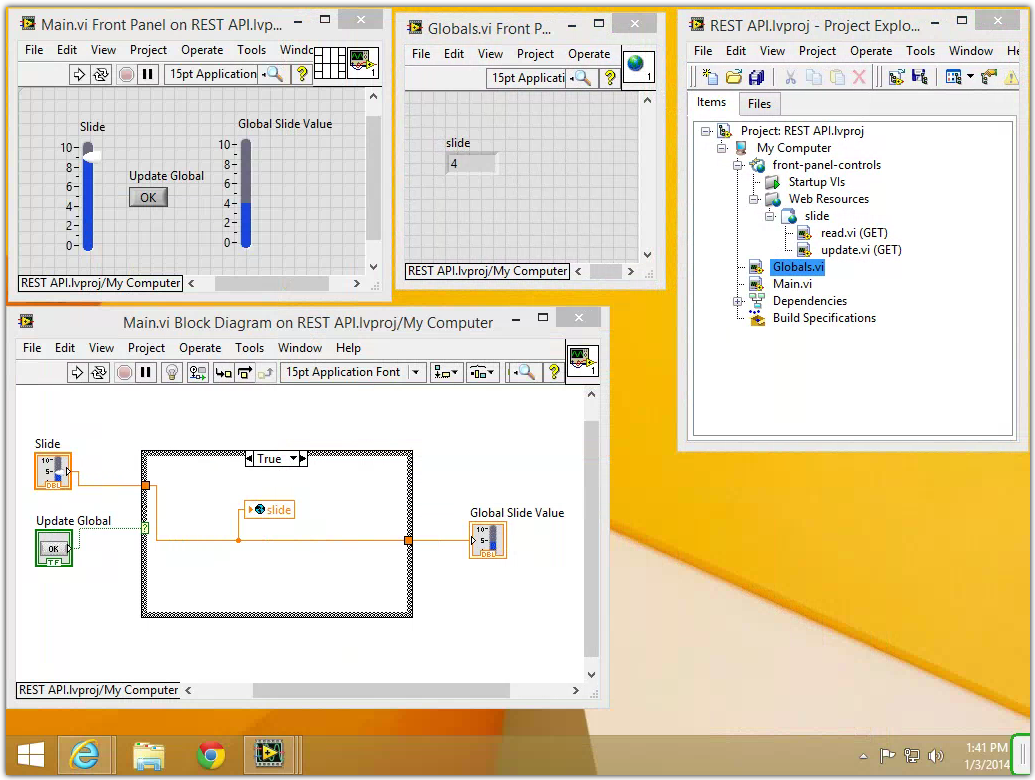Switch to the Files tab
This screenshot has height=780, width=1035.
pos(759,103)
